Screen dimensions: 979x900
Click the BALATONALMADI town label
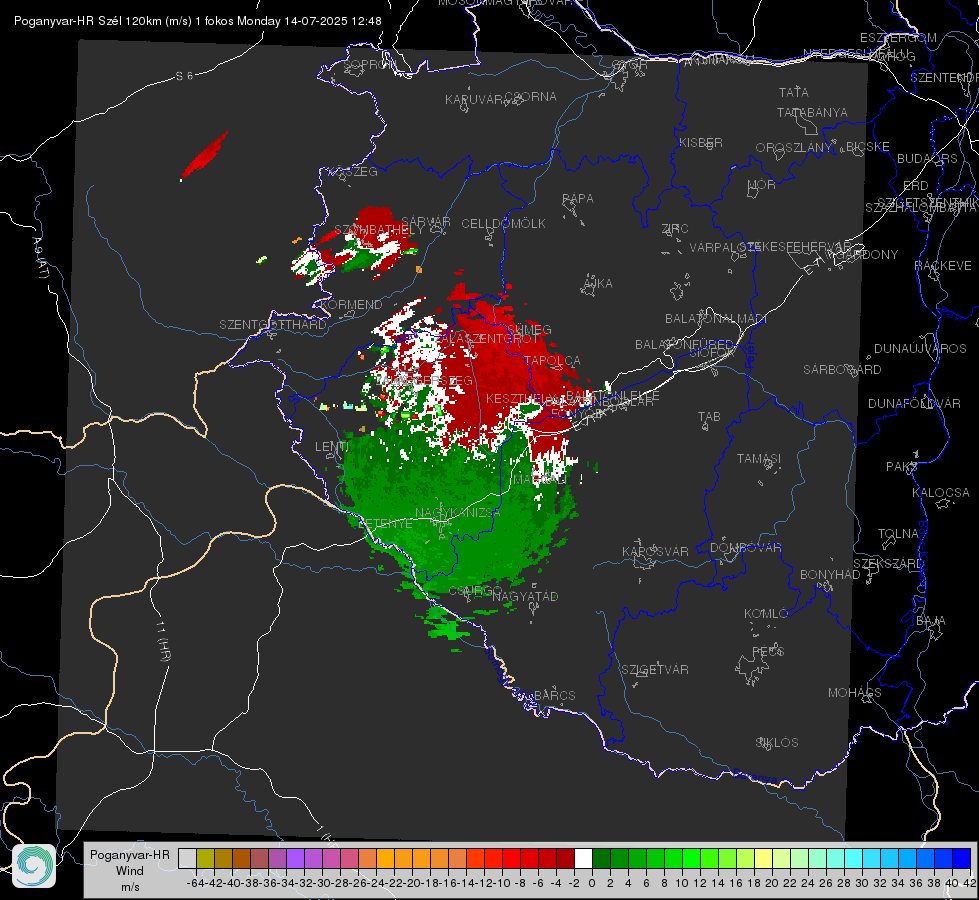[716, 319]
